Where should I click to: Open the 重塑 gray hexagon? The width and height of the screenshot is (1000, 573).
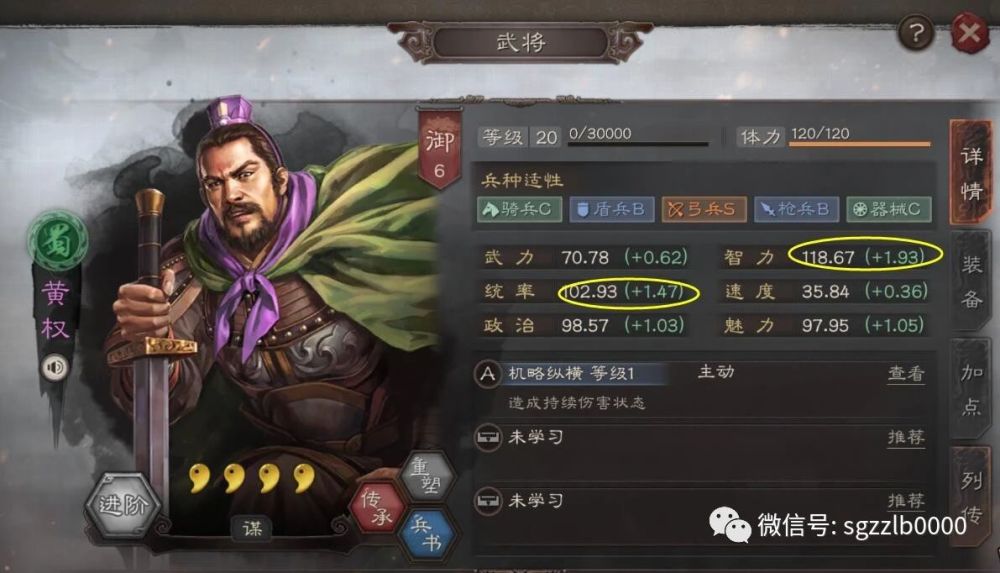[426, 476]
